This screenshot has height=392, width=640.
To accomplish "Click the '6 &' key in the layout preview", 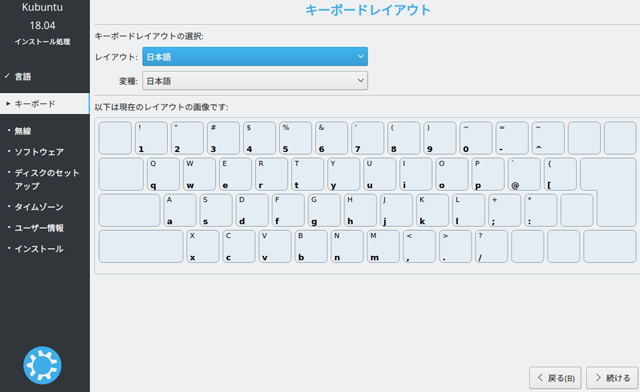I will pyautogui.click(x=331, y=138).
